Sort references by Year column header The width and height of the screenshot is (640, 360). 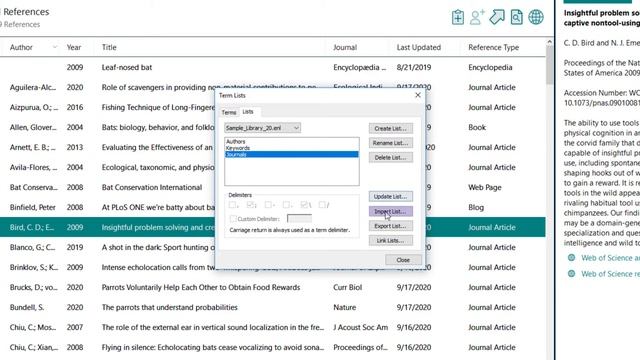(x=74, y=47)
